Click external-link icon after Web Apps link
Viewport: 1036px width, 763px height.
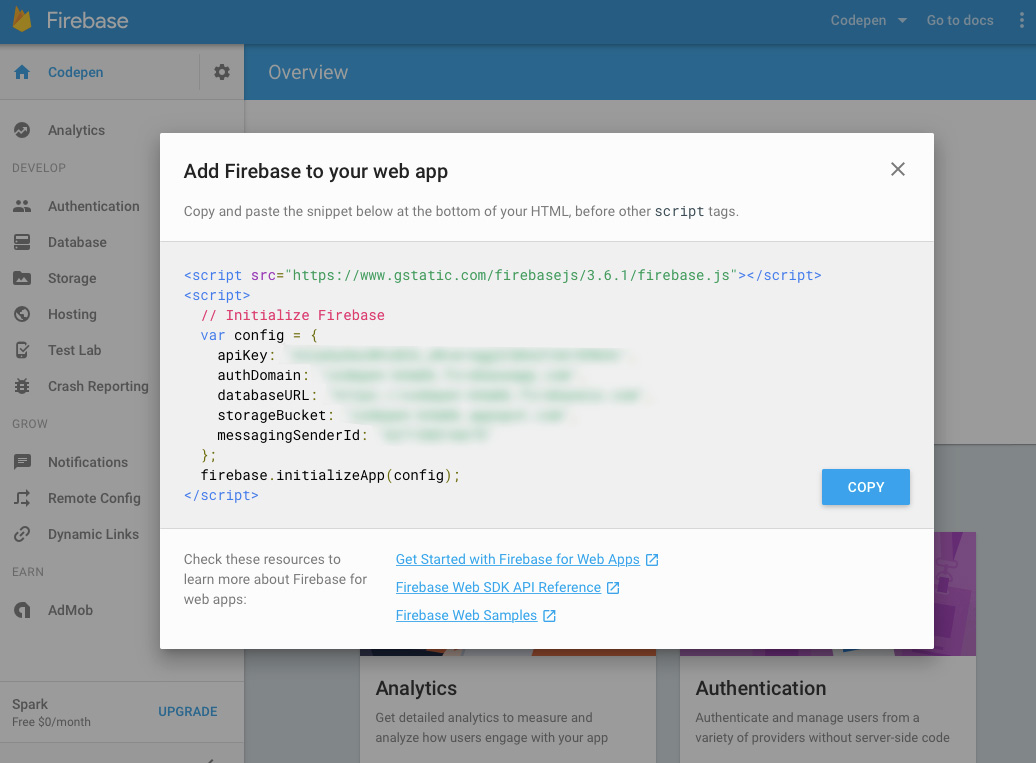(652, 560)
